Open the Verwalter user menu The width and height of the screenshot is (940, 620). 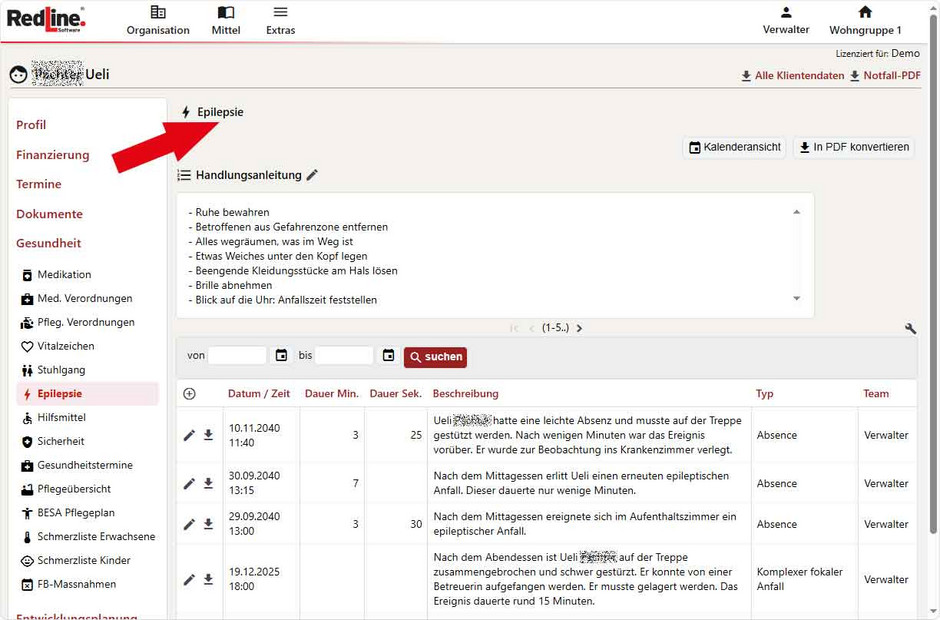[x=786, y=20]
